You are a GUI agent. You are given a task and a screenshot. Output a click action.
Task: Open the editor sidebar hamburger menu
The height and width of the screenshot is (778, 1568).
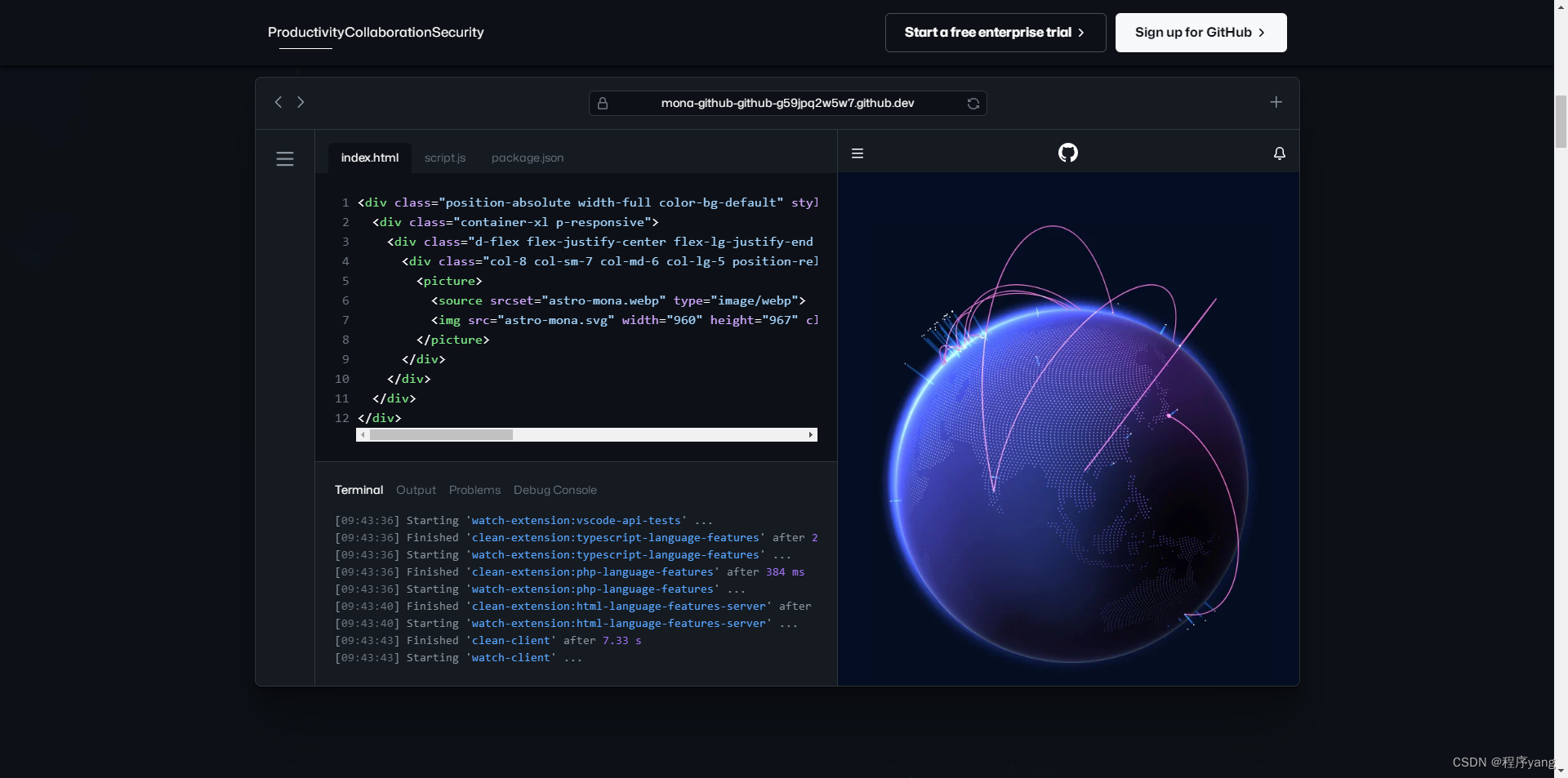[x=285, y=159]
